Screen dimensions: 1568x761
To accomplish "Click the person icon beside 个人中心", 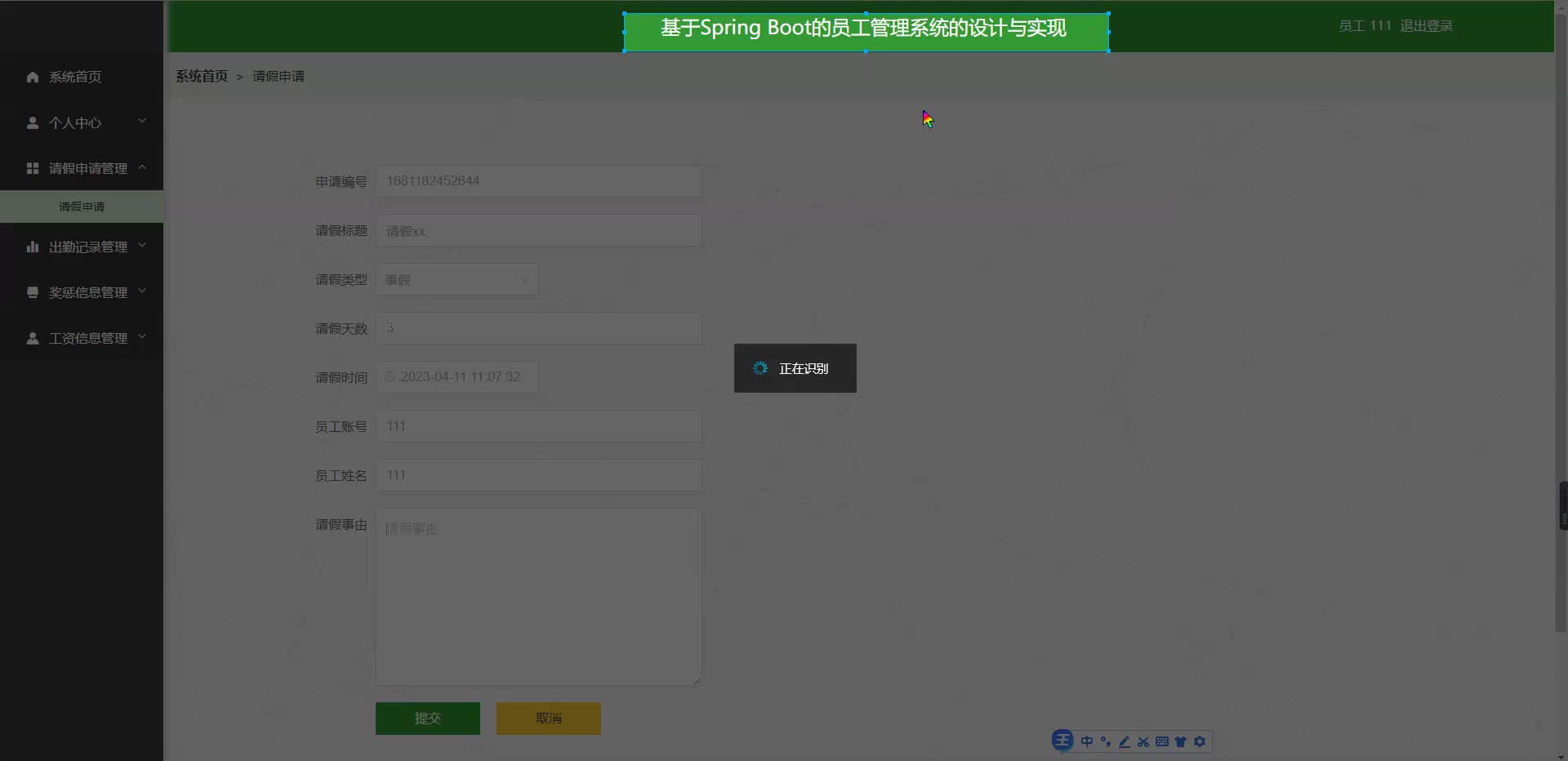I will point(33,122).
